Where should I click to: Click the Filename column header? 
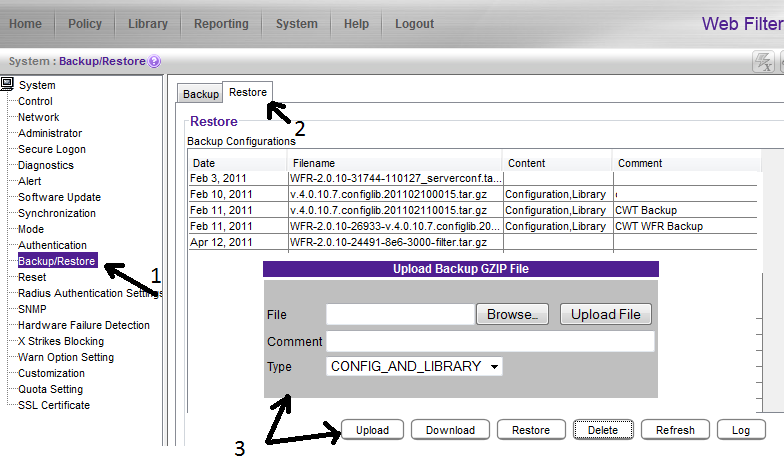click(314, 163)
